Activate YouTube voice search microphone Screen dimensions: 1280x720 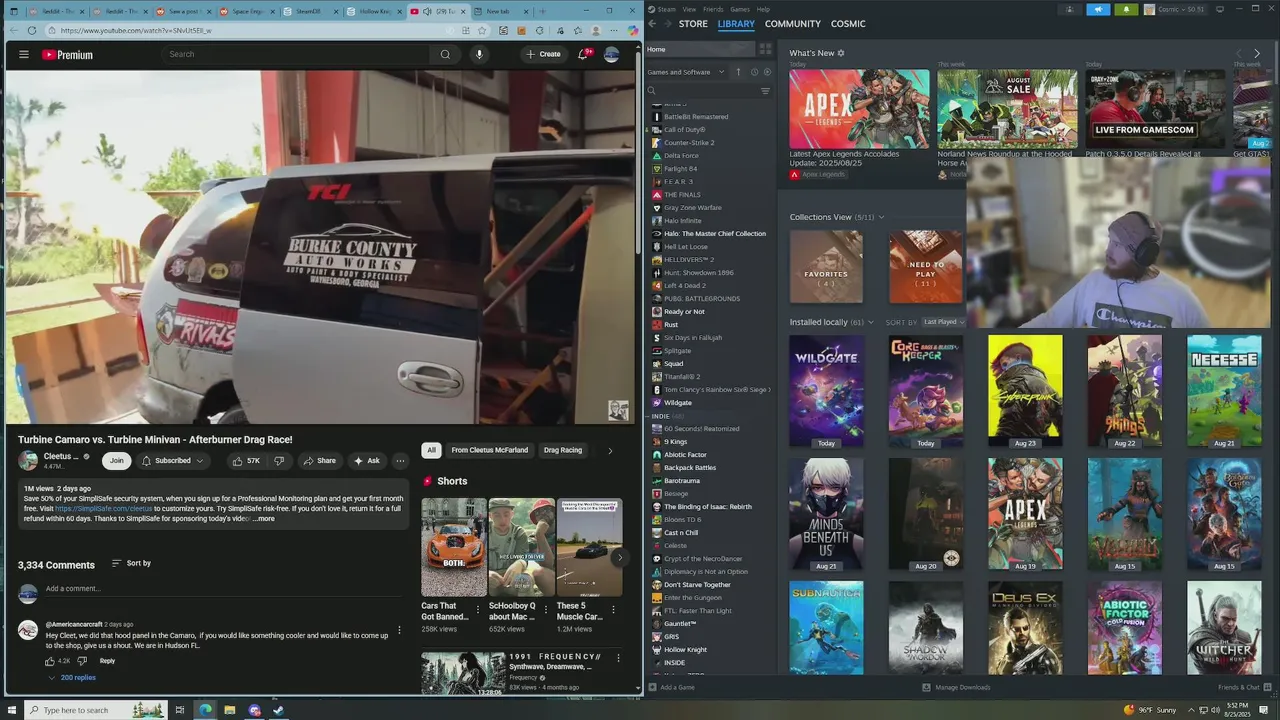(479, 54)
